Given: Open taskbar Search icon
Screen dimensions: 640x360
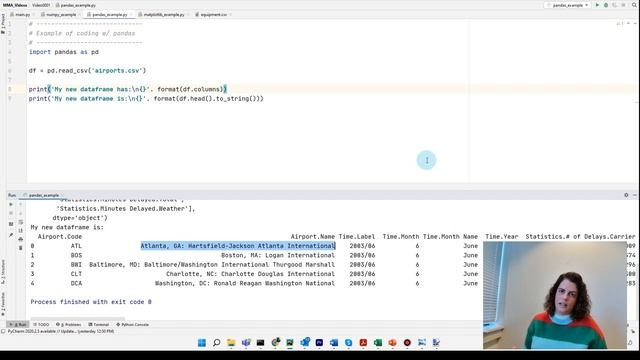Looking at the screenshot, I should coord(216,342).
